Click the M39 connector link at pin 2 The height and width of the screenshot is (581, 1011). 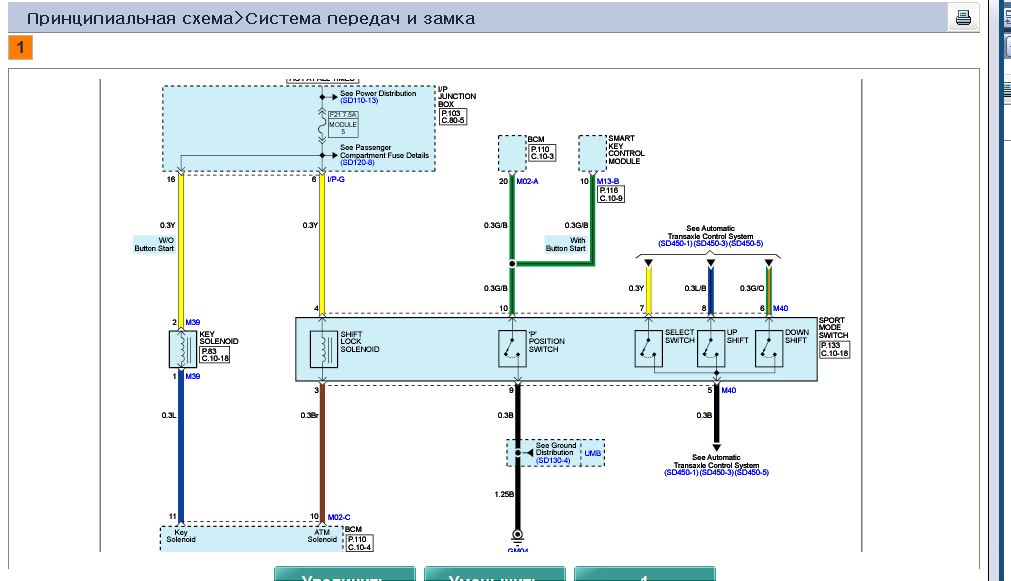pos(193,322)
